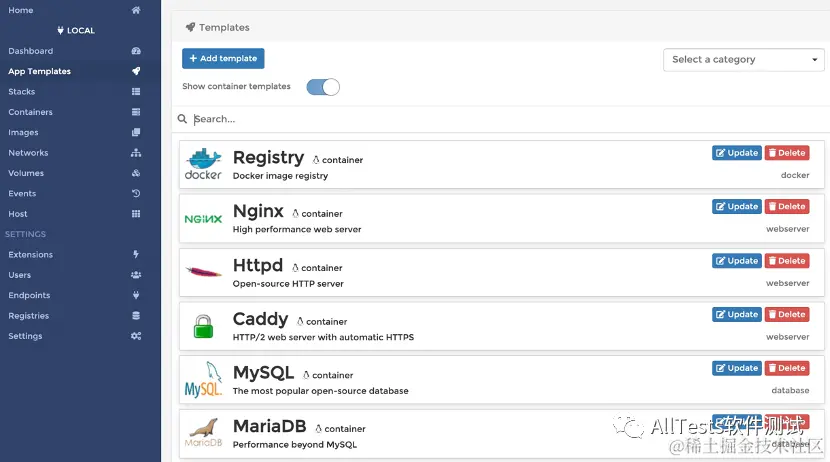Click the MariaDB seal logo
830x462 pixels.
point(203,433)
